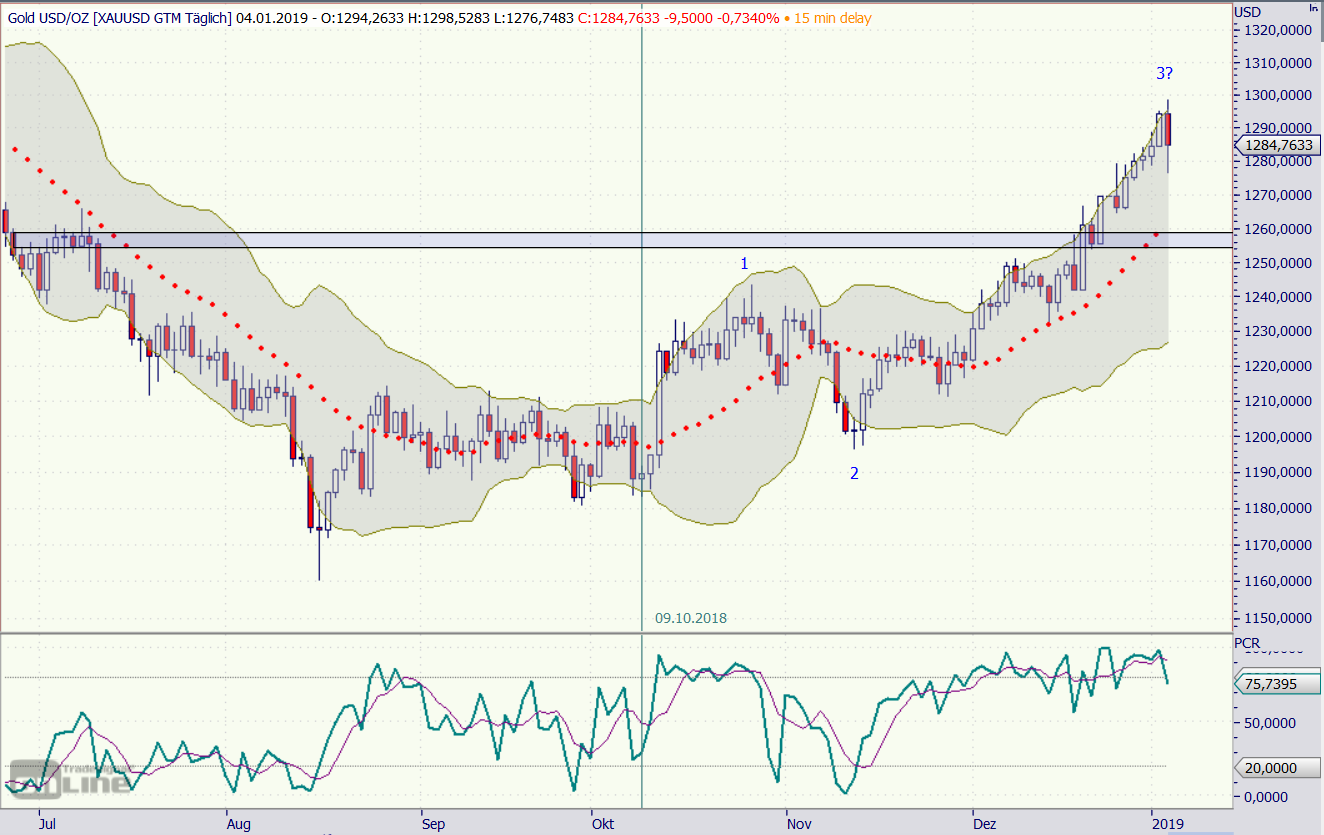The height and width of the screenshot is (835, 1324).
Task: Click the '1310,0000' price axis value
Action: click(1279, 64)
